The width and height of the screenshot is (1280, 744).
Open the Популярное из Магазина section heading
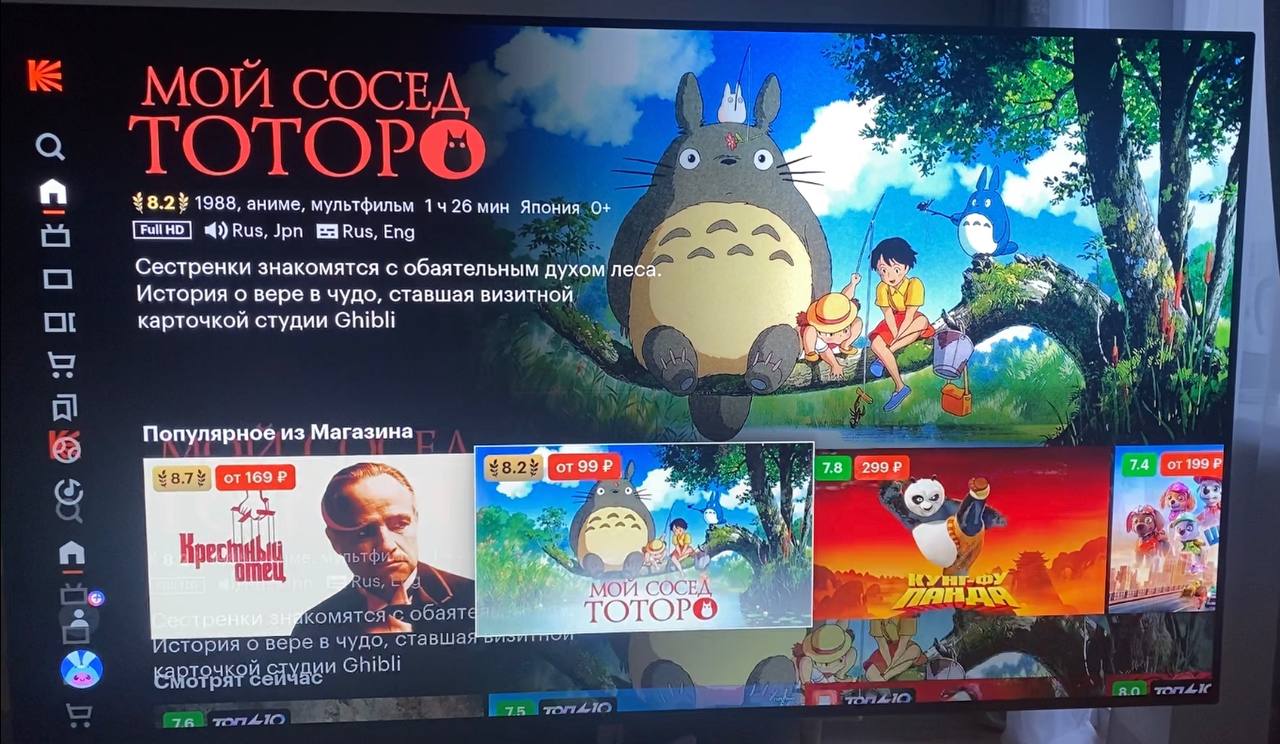(x=277, y=432)
